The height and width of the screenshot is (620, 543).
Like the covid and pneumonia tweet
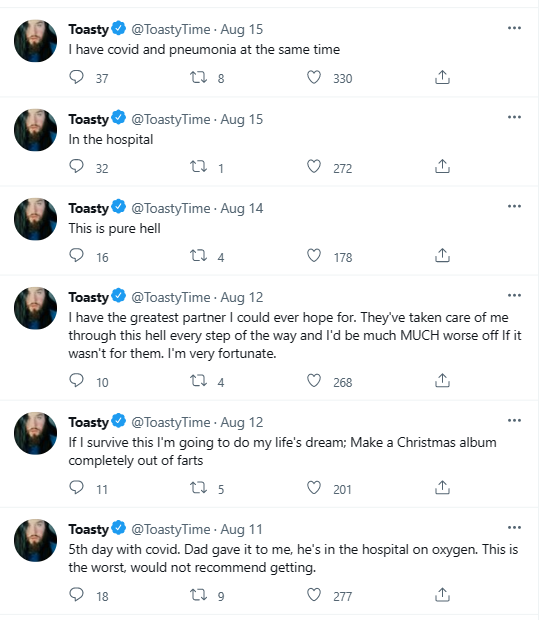point(314,77)
